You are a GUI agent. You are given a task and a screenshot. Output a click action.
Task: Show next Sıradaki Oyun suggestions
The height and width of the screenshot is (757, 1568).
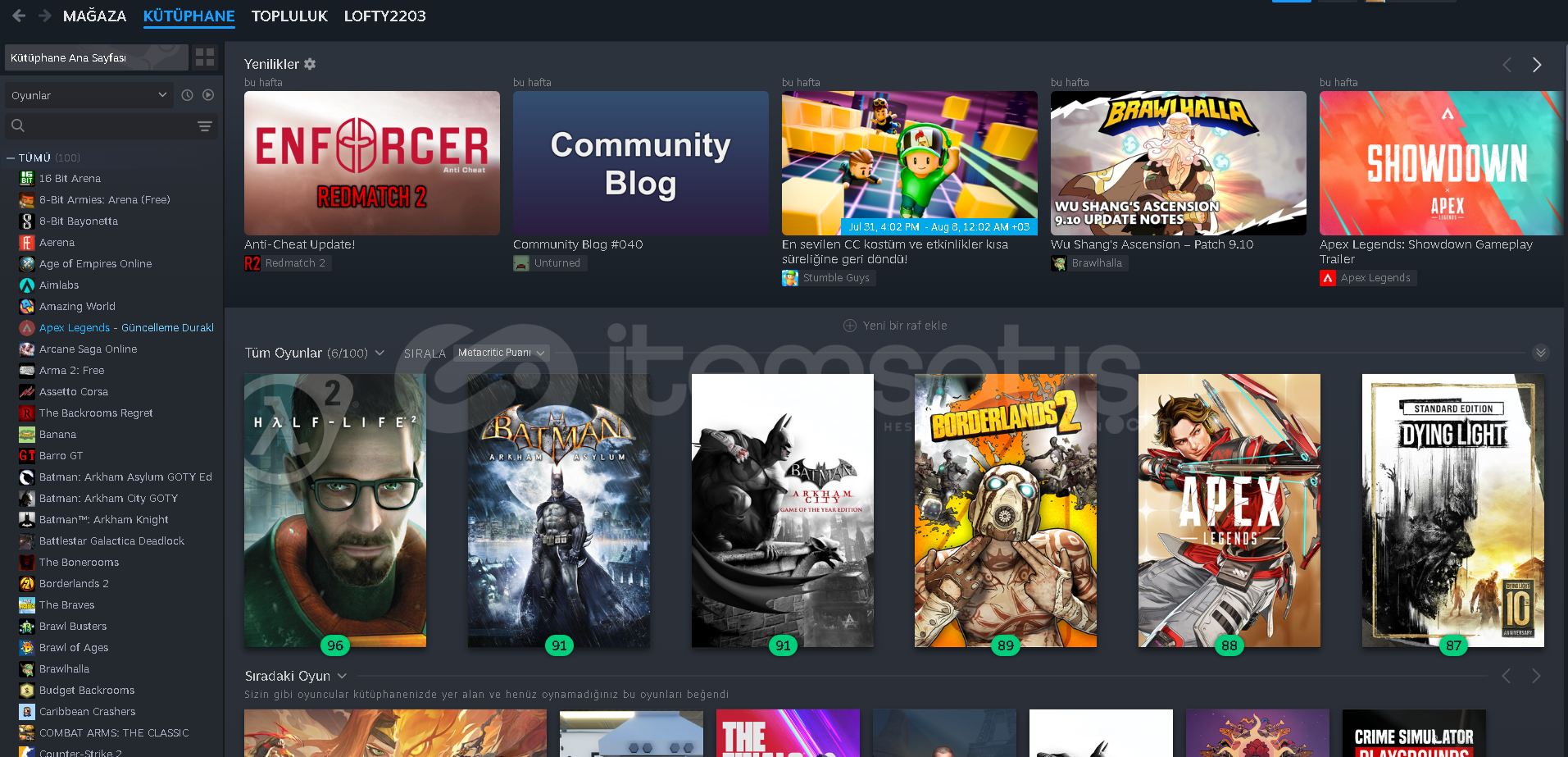click(x=1536, y=676)
